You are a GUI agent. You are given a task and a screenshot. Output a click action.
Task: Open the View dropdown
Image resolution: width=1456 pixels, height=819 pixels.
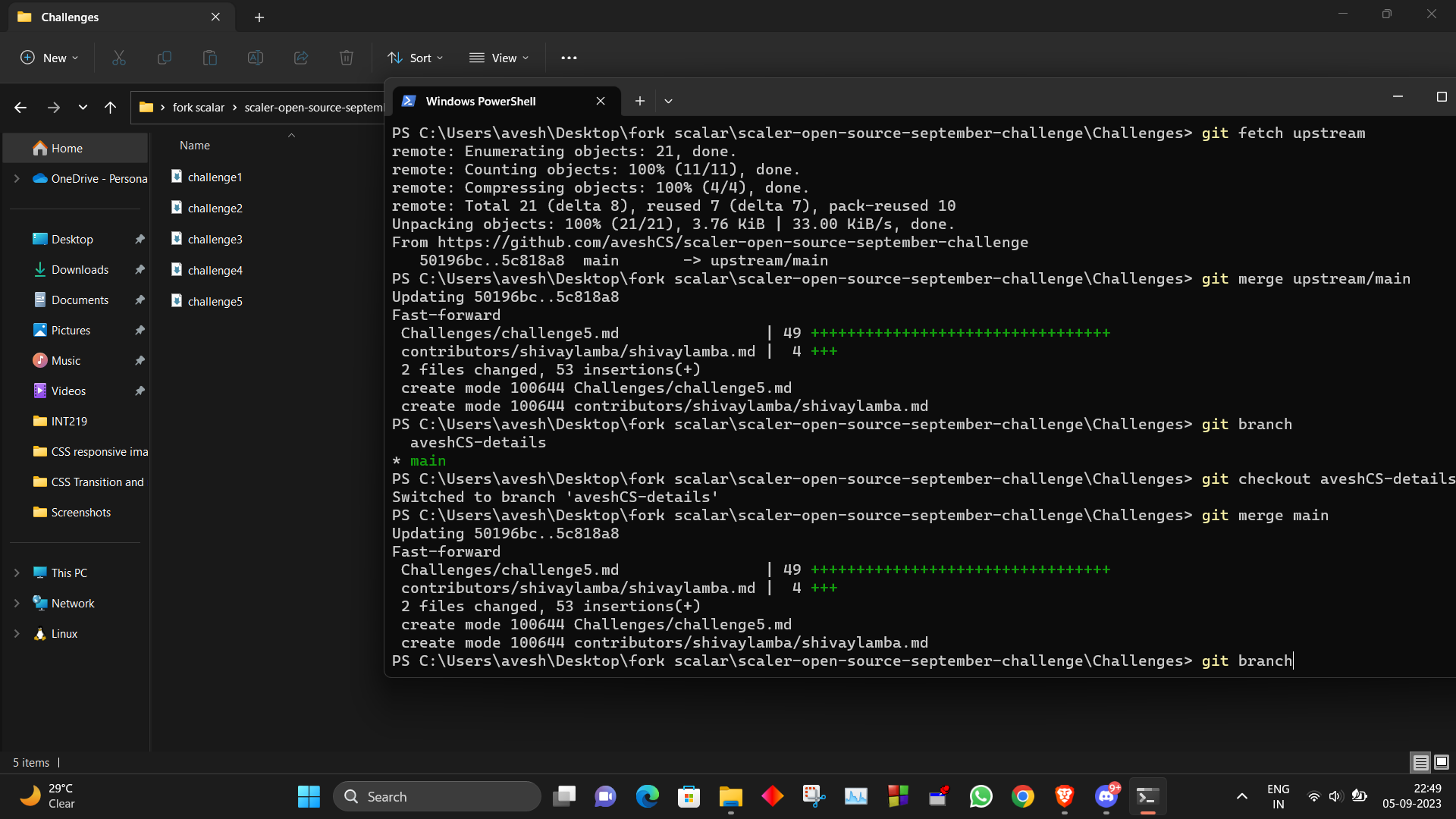(x=499, y=58)
